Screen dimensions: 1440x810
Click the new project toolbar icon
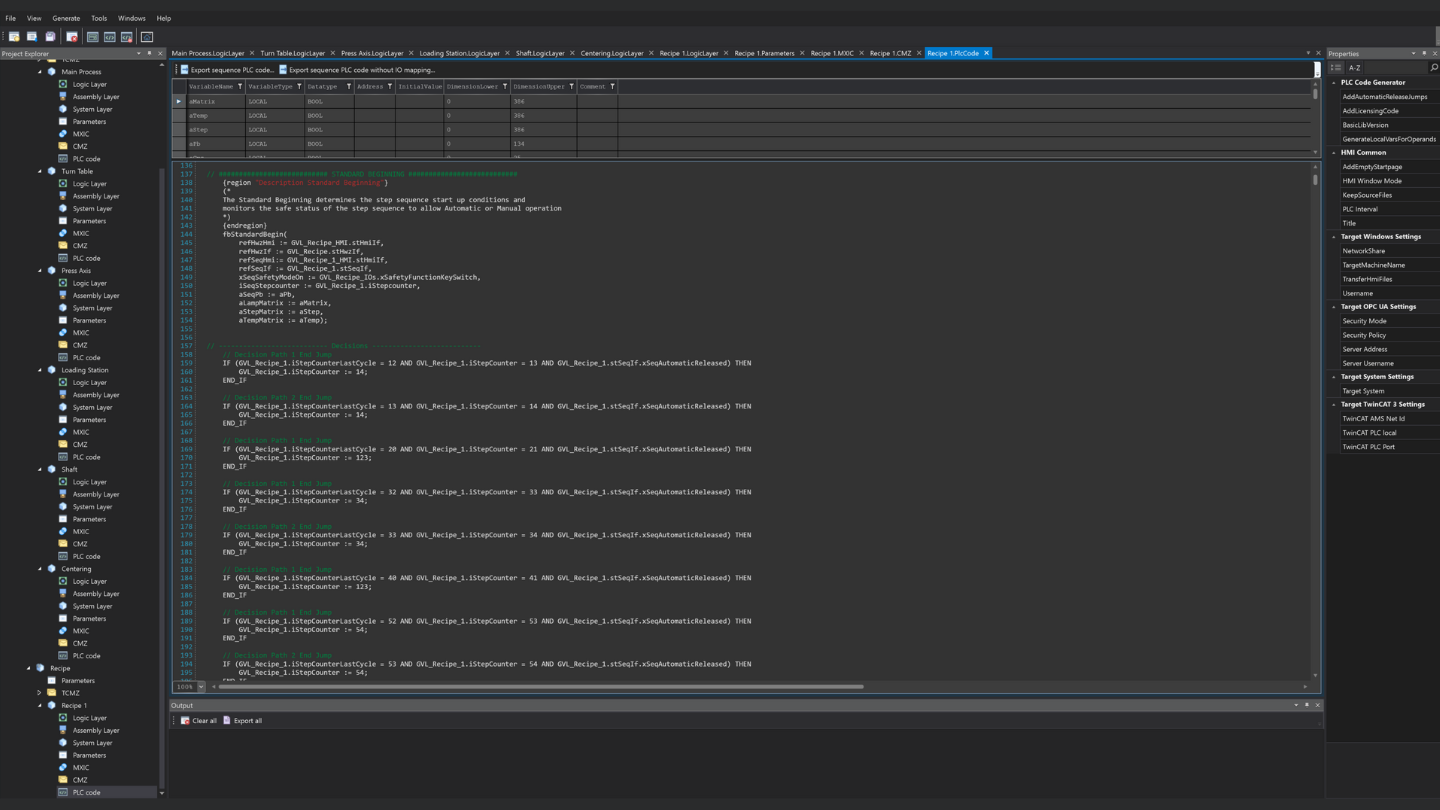[14, 37]
